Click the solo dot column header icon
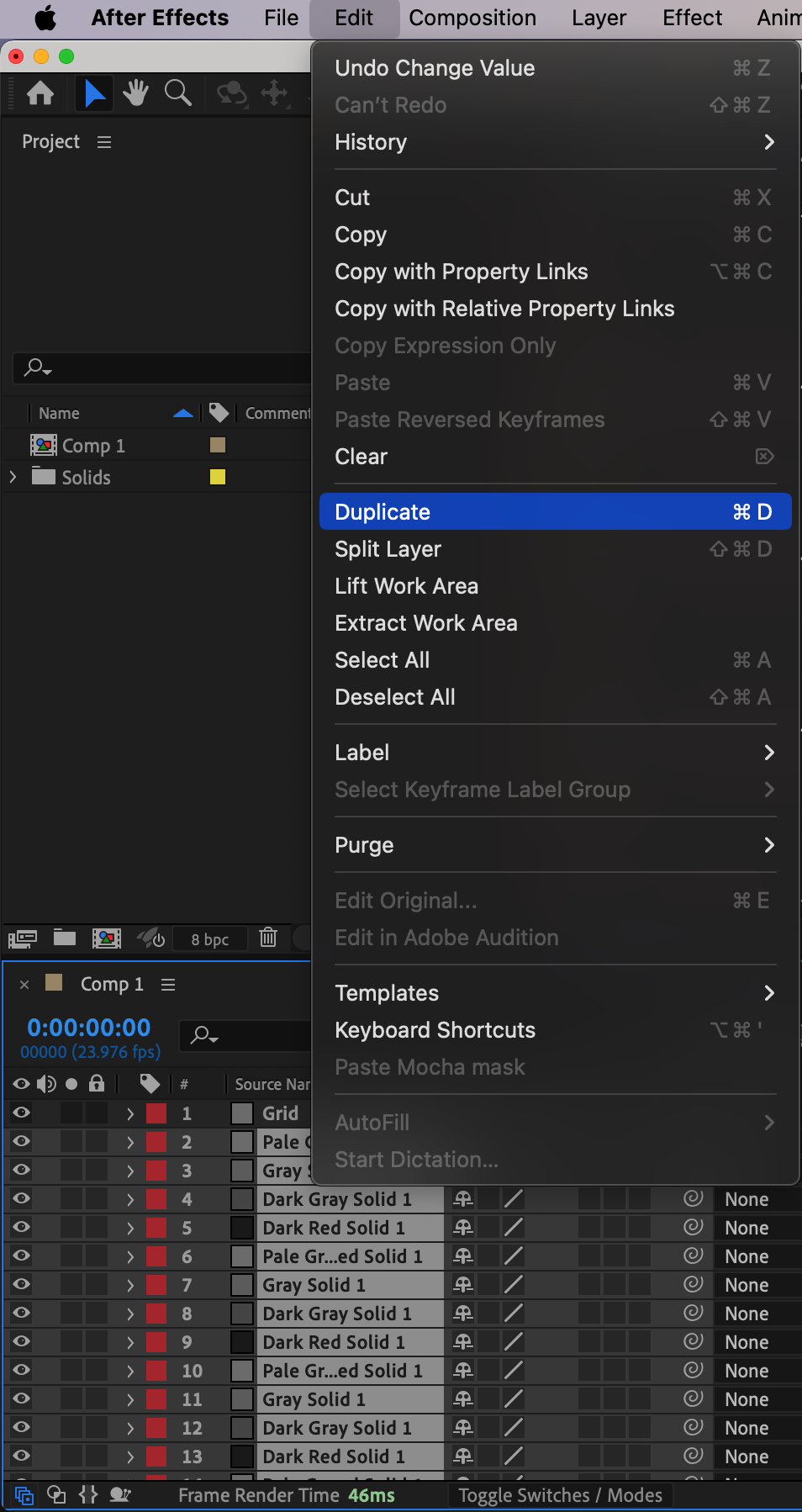 click(x=71, y=1084)
